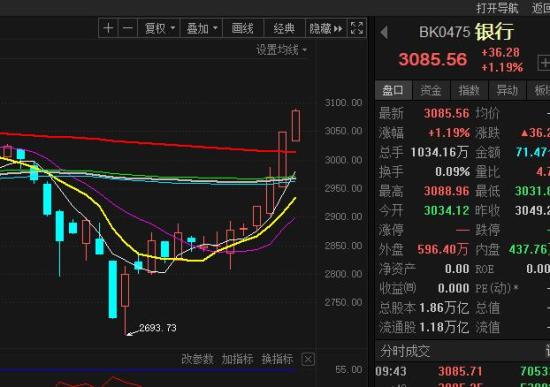Select the 画线 drawing tool
The width and height of the screenshot is (550, 387).
point(243,28)
